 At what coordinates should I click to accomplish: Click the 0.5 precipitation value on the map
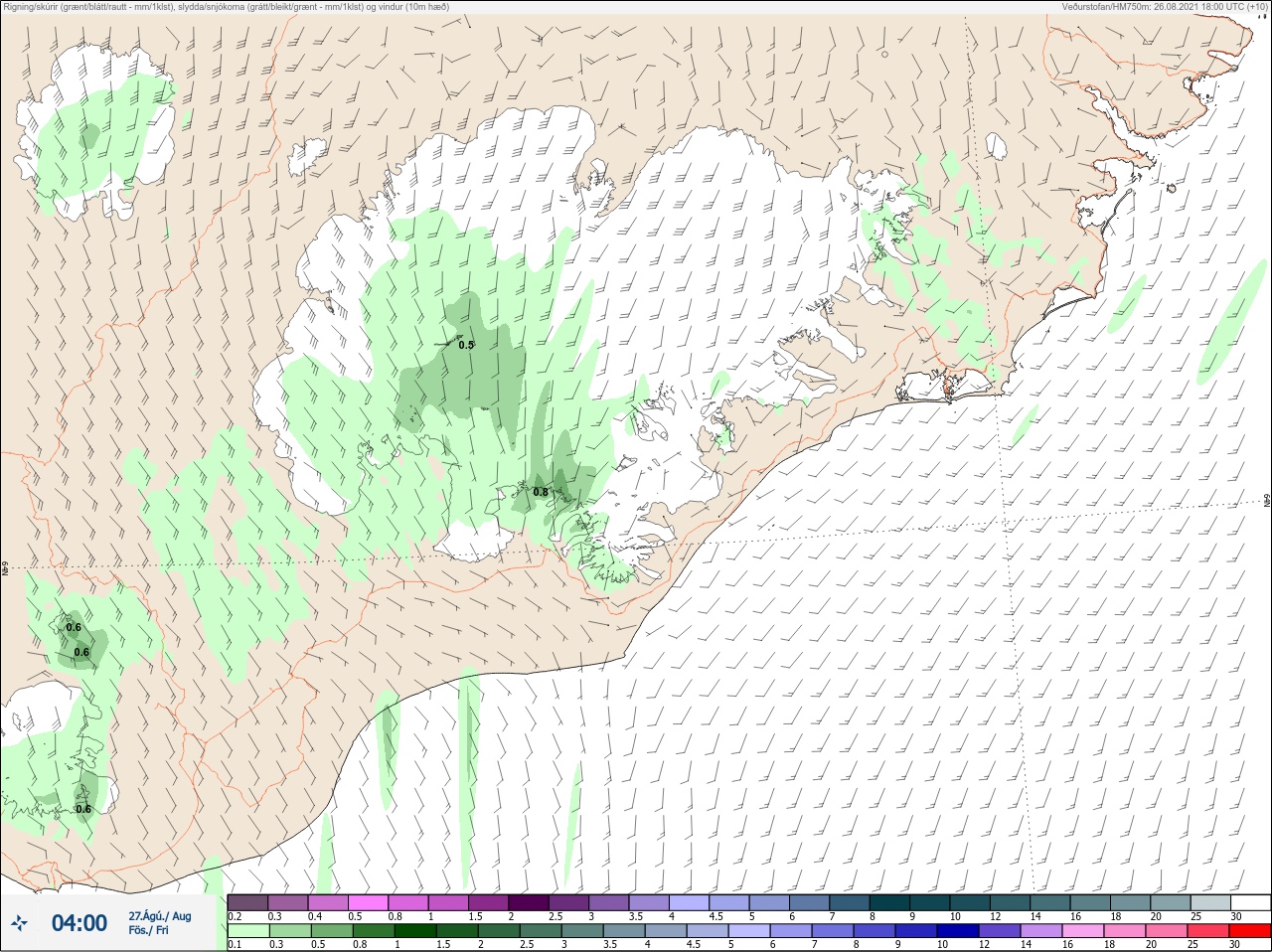point(466,345)
